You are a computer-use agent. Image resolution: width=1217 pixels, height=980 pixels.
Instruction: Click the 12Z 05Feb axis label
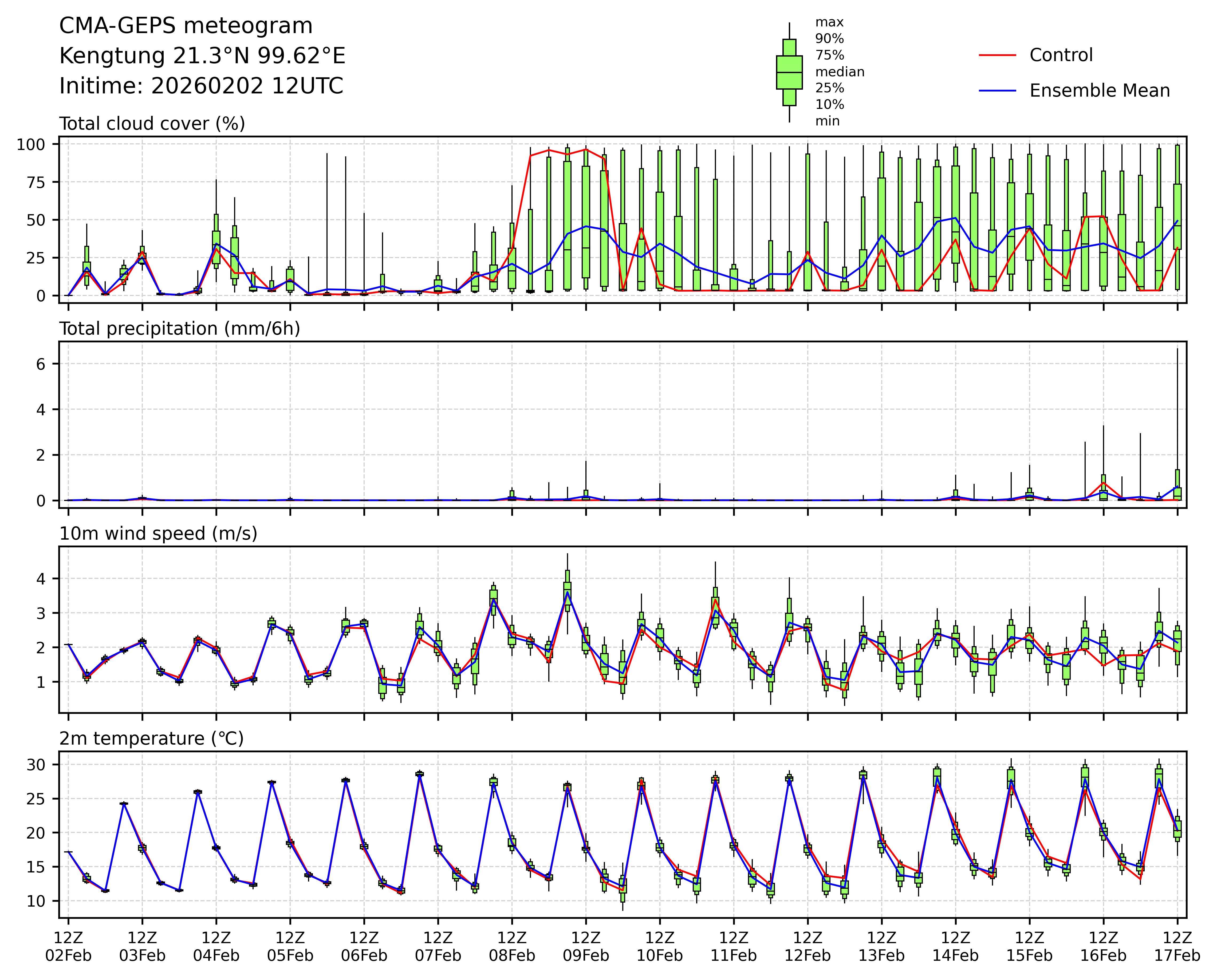(290, 947)
